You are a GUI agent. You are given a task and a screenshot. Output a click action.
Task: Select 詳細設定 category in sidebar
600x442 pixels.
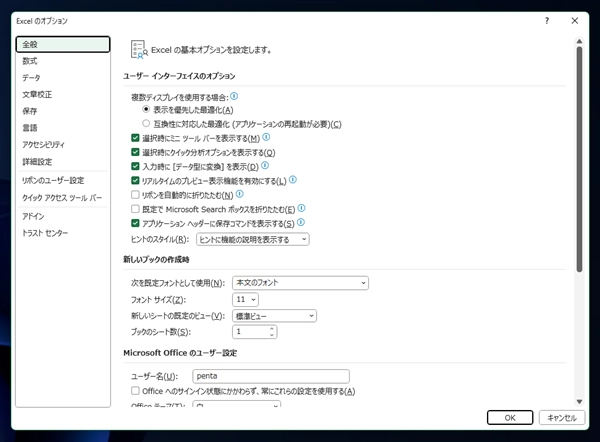coord(63,161)
